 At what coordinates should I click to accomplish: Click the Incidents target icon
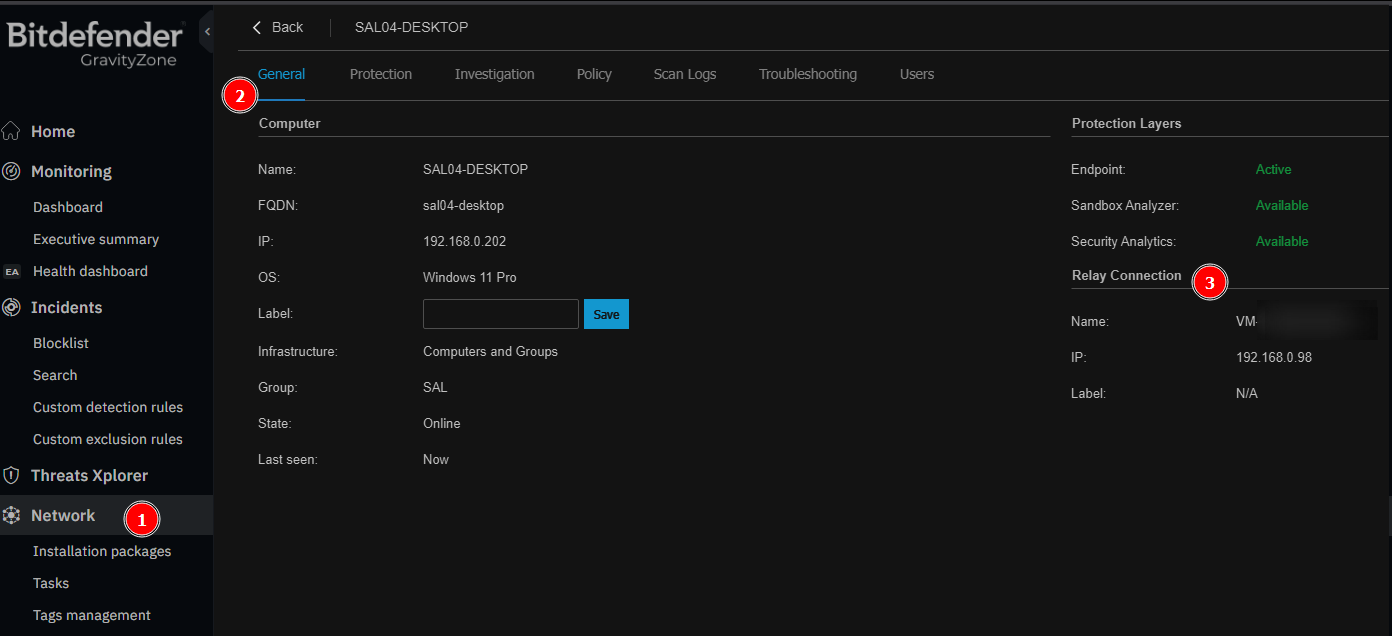(11, 307)
